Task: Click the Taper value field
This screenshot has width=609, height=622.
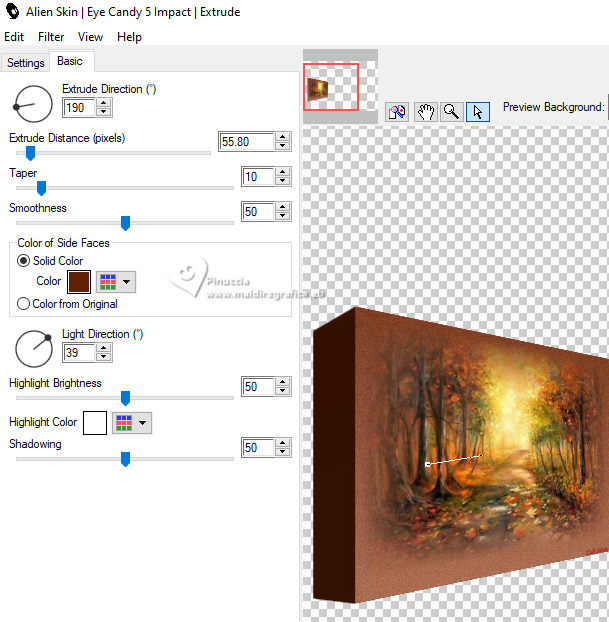Action: (x=257, y=177)
